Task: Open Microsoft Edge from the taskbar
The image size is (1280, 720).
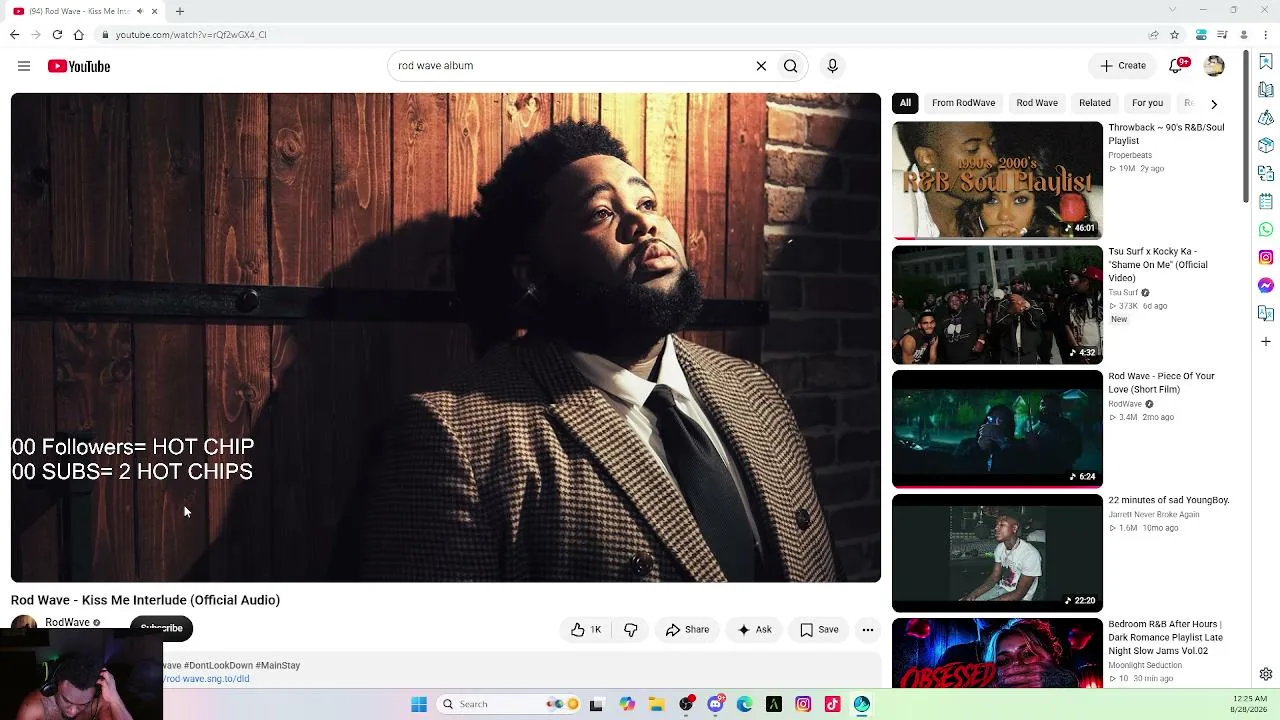Action: (744, 704)
